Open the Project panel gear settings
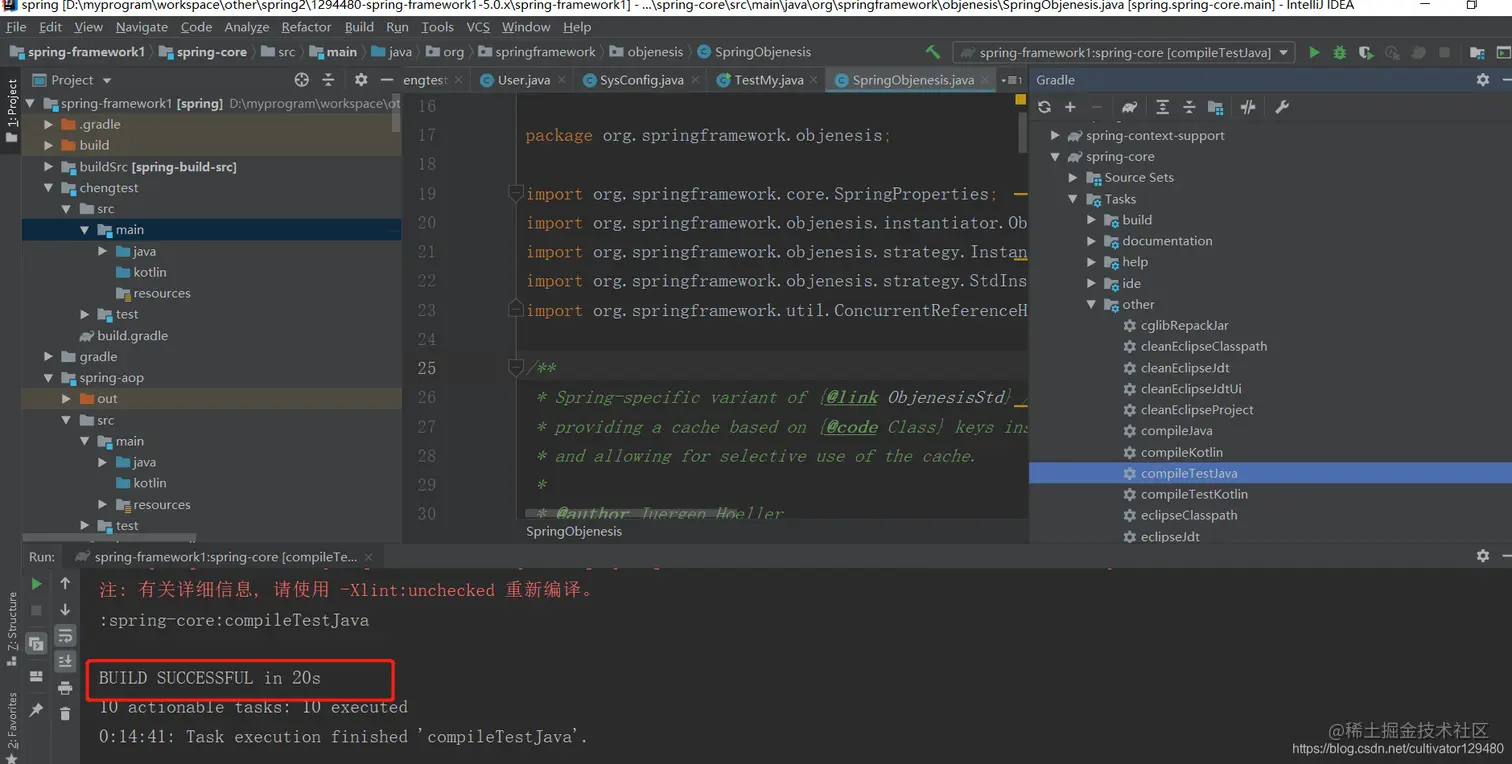 point(361,80)
